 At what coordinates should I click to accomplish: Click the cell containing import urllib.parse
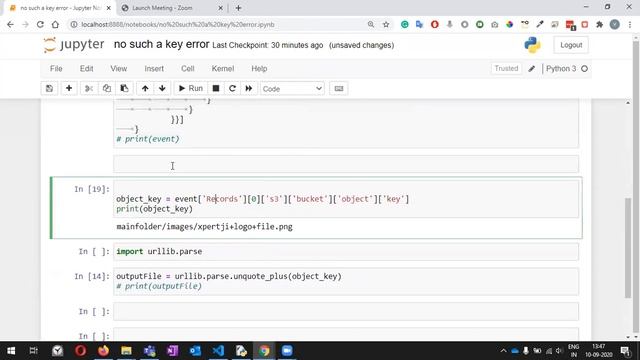click(x=346, y=251)
